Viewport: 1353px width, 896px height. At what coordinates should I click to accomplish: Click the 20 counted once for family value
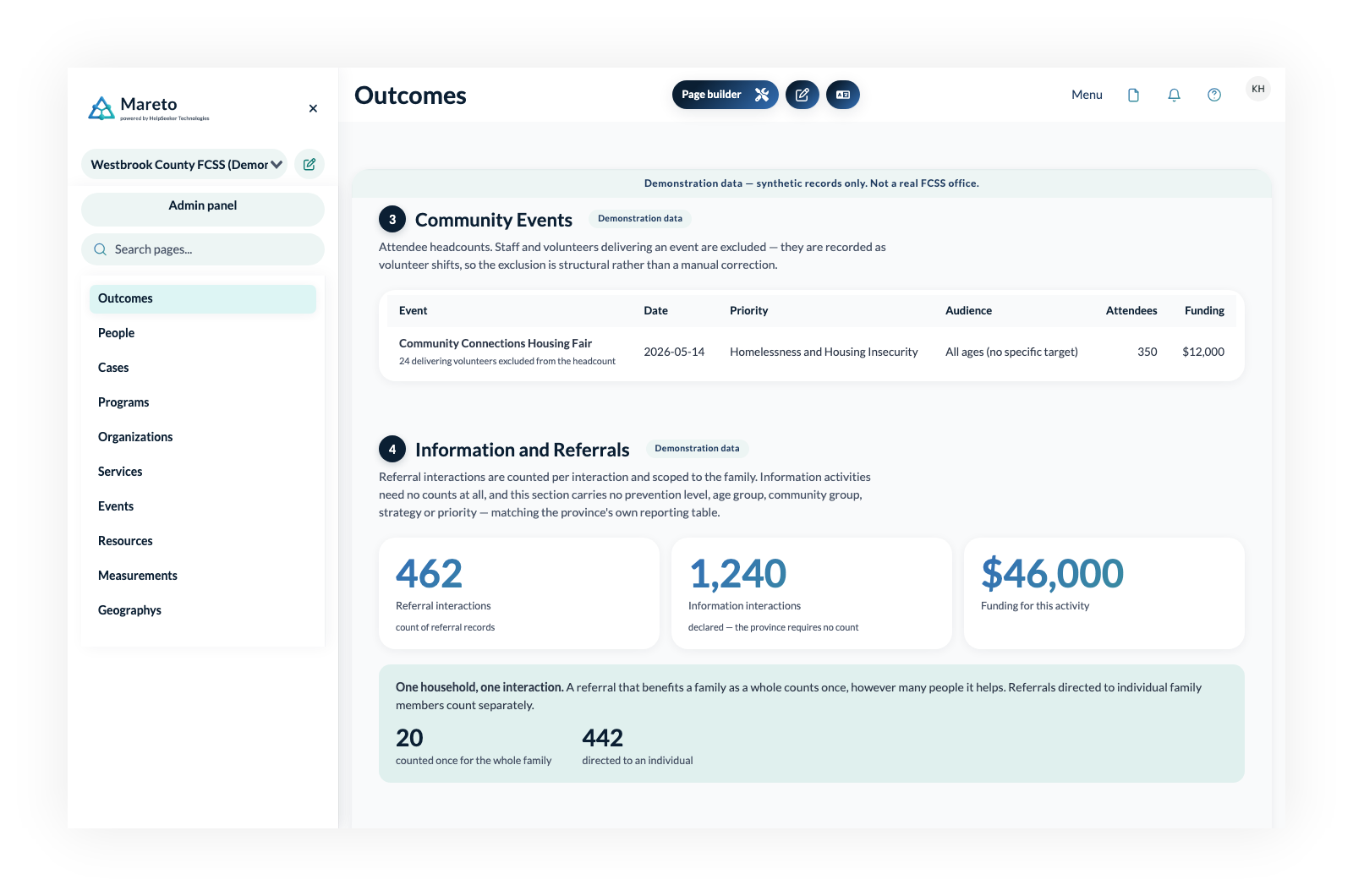(409, 738)
